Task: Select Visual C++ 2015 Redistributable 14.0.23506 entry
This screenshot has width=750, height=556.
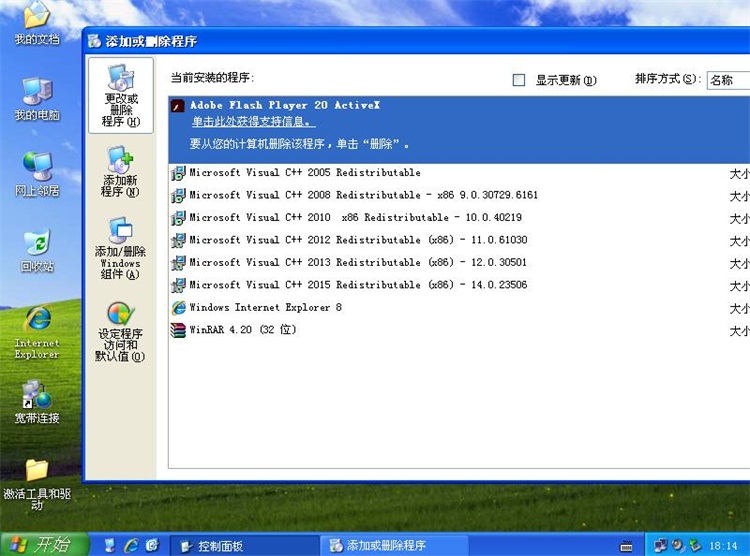Action: pos(459,286)
